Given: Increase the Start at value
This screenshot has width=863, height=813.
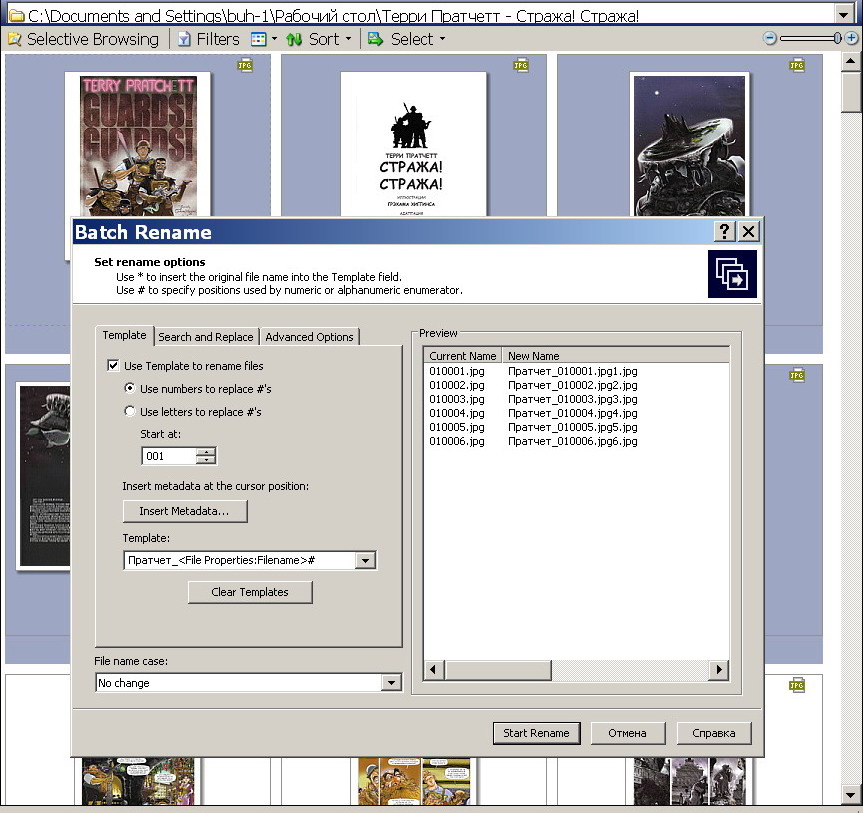Looking at the screenshot, I should pyautogui.click(x=206, y=452).
